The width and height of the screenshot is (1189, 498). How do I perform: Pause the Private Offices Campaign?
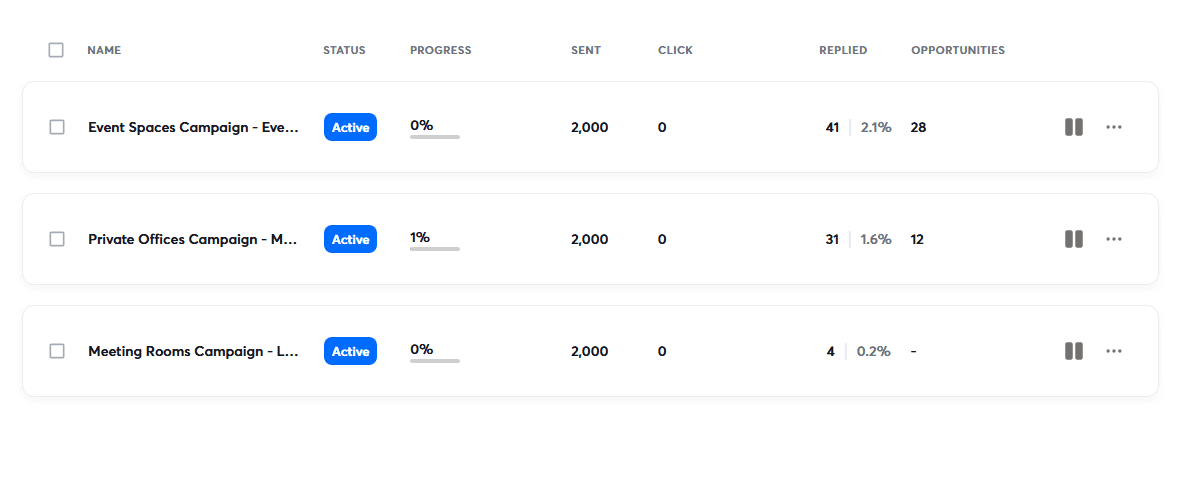coord(1073,239)
